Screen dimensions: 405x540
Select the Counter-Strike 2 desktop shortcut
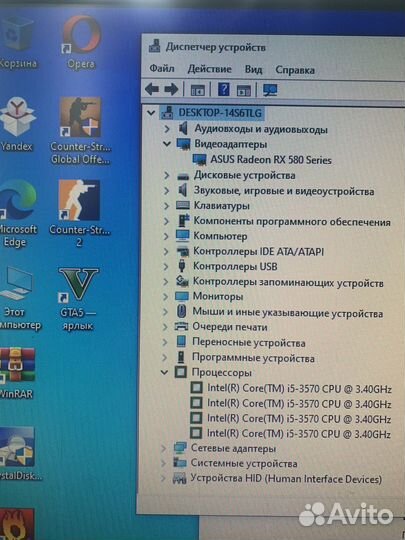click(80, 213)
